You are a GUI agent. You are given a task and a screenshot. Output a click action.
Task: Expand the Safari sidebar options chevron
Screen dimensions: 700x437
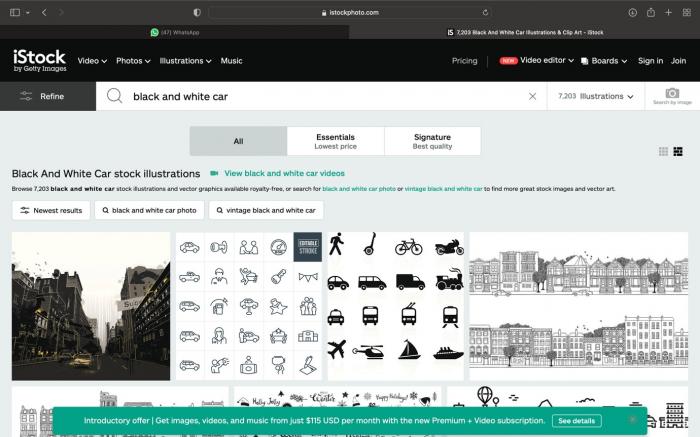tap(28, 12)
